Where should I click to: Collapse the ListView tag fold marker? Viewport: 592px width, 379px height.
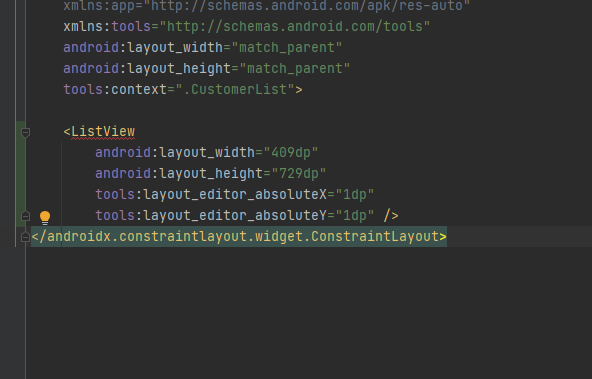pyautogui.click(x=25, y=132)
